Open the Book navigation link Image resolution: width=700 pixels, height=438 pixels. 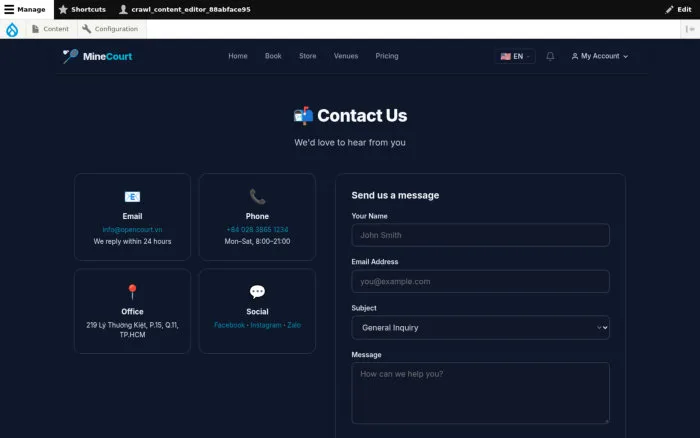pyautogui.click(x=273, y=56)
